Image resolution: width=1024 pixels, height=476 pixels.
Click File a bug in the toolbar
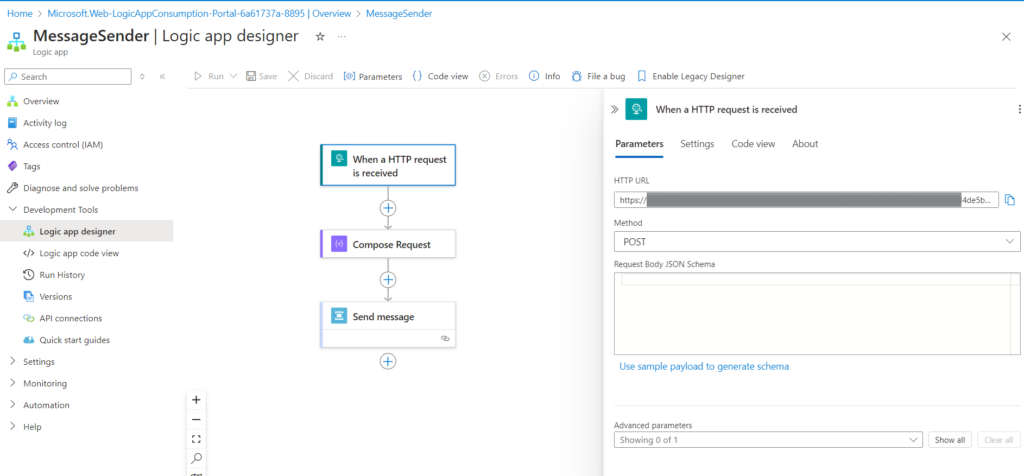(x=598, y=76)
